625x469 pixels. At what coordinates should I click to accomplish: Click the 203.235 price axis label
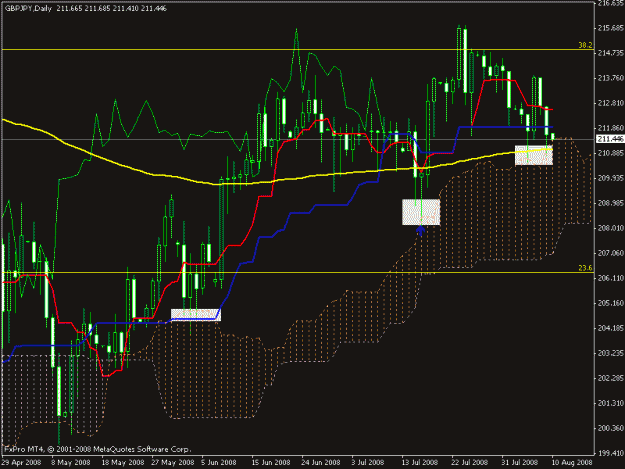click(x=611, y=353)
